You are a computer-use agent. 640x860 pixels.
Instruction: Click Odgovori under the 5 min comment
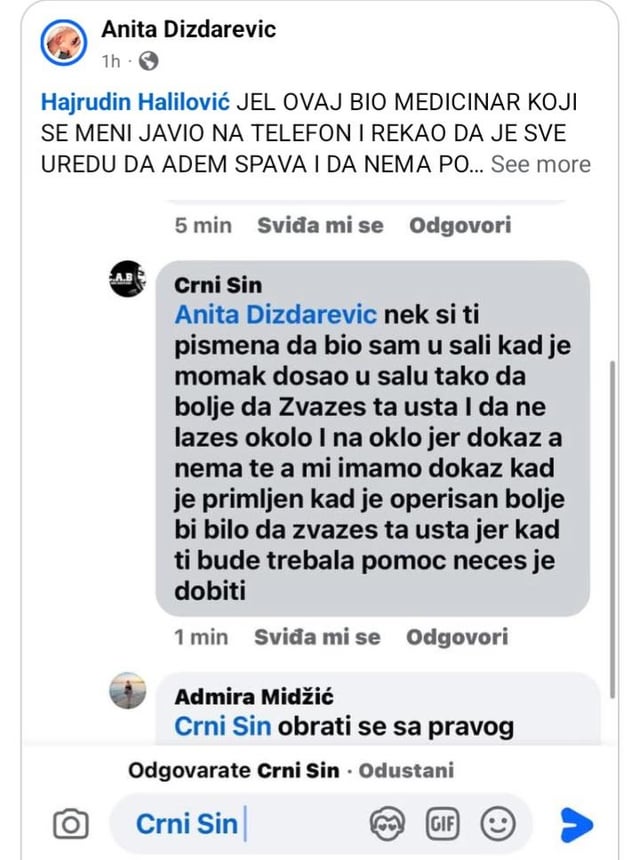[x=460, y=225]
